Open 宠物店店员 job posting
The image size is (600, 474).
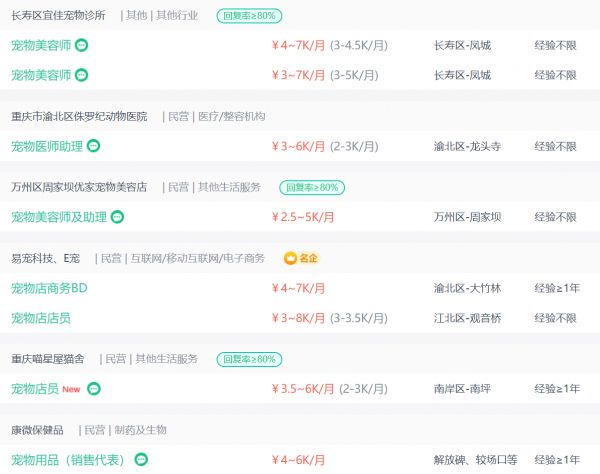pyautogui.click(x=41, y=318)
